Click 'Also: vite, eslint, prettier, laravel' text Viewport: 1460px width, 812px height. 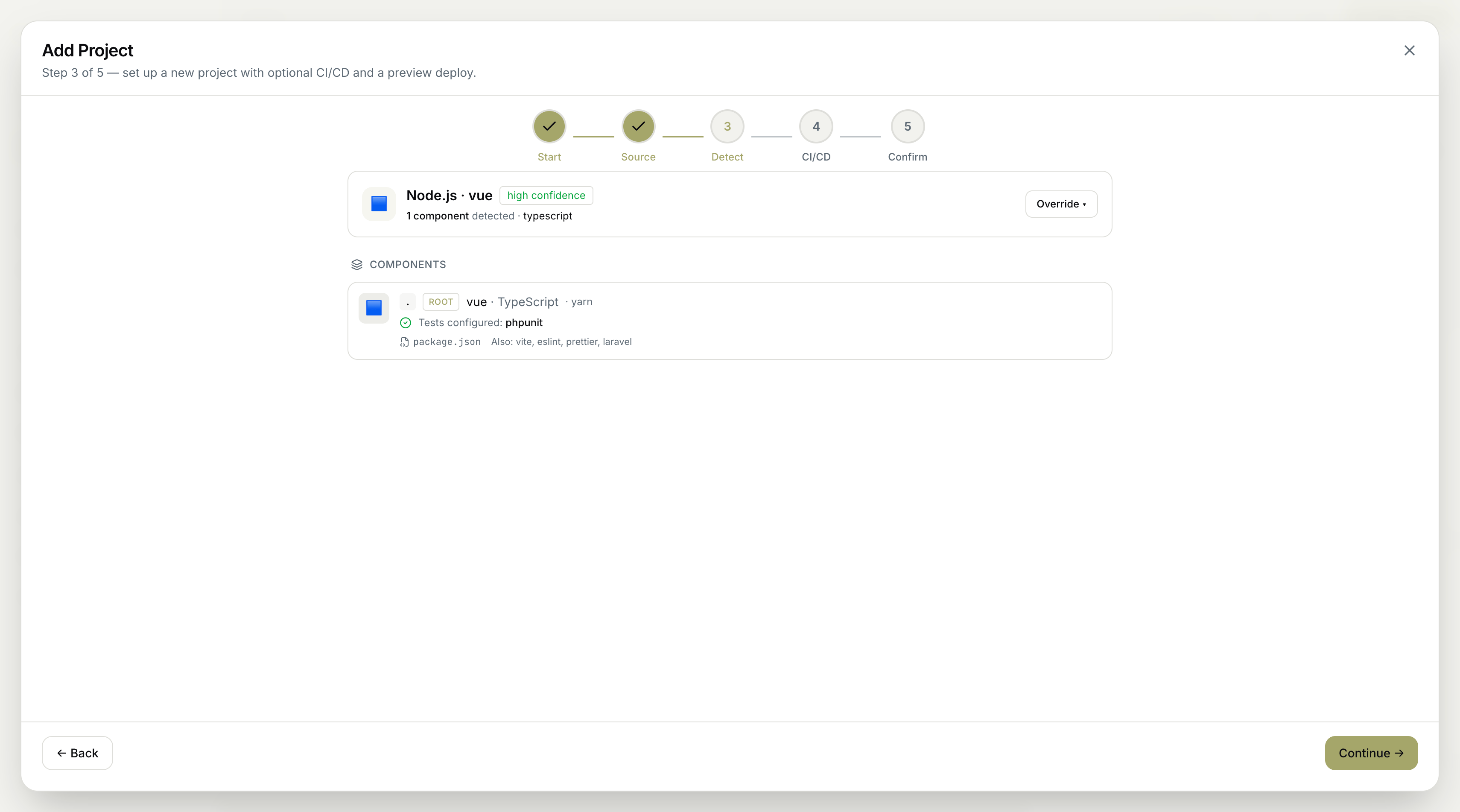click(x=561, y=342)
